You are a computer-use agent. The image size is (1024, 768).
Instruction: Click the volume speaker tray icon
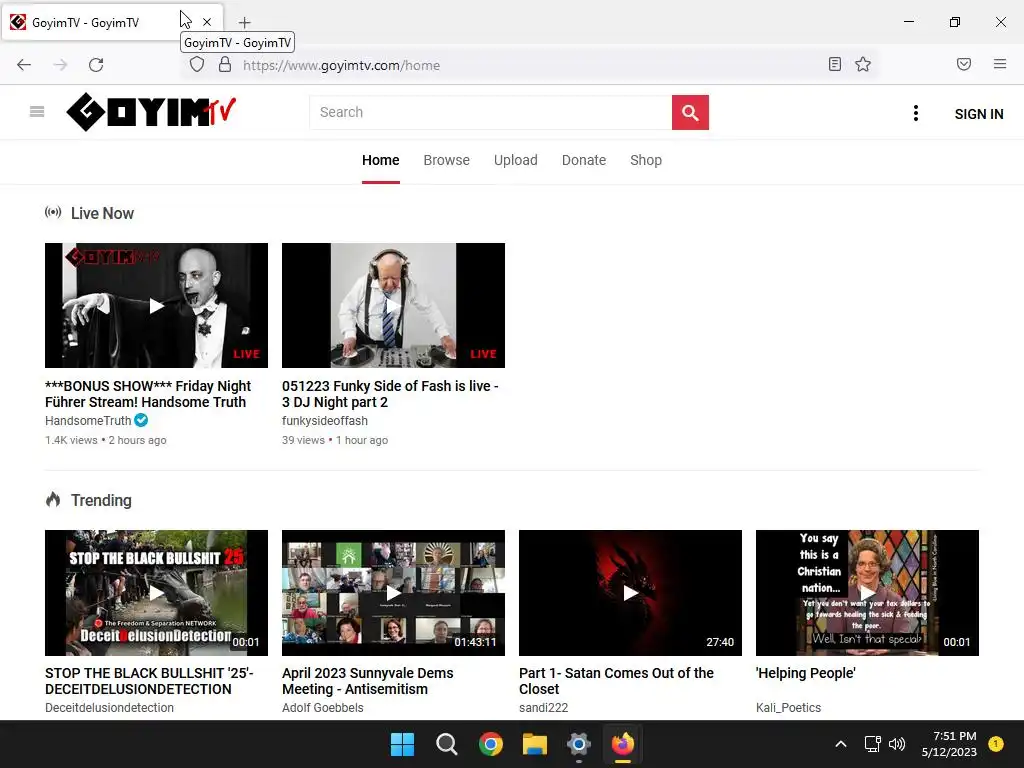(x=897, y=744)
